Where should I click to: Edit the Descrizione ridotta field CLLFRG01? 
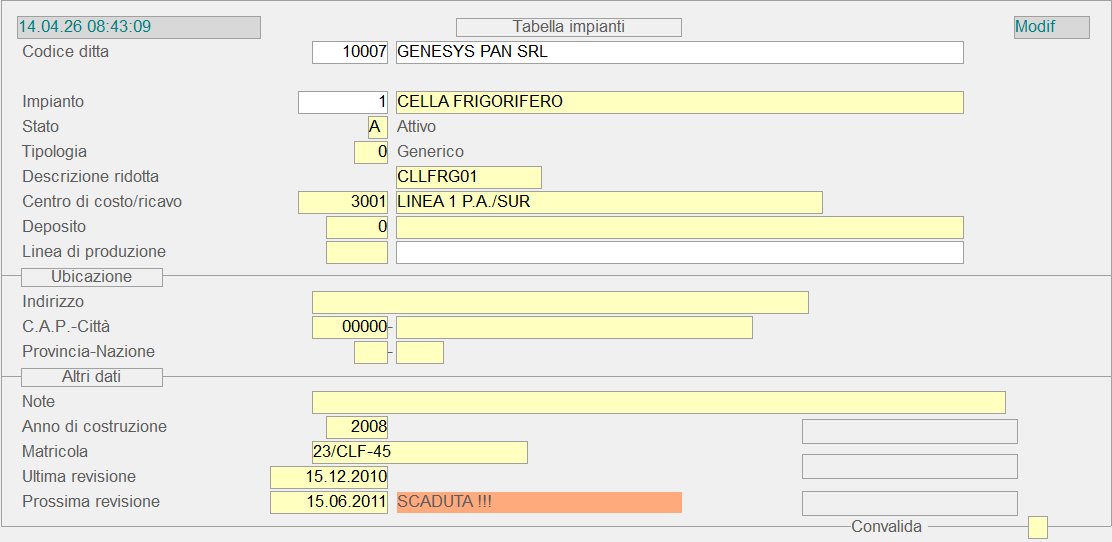(x=468, y=177)
